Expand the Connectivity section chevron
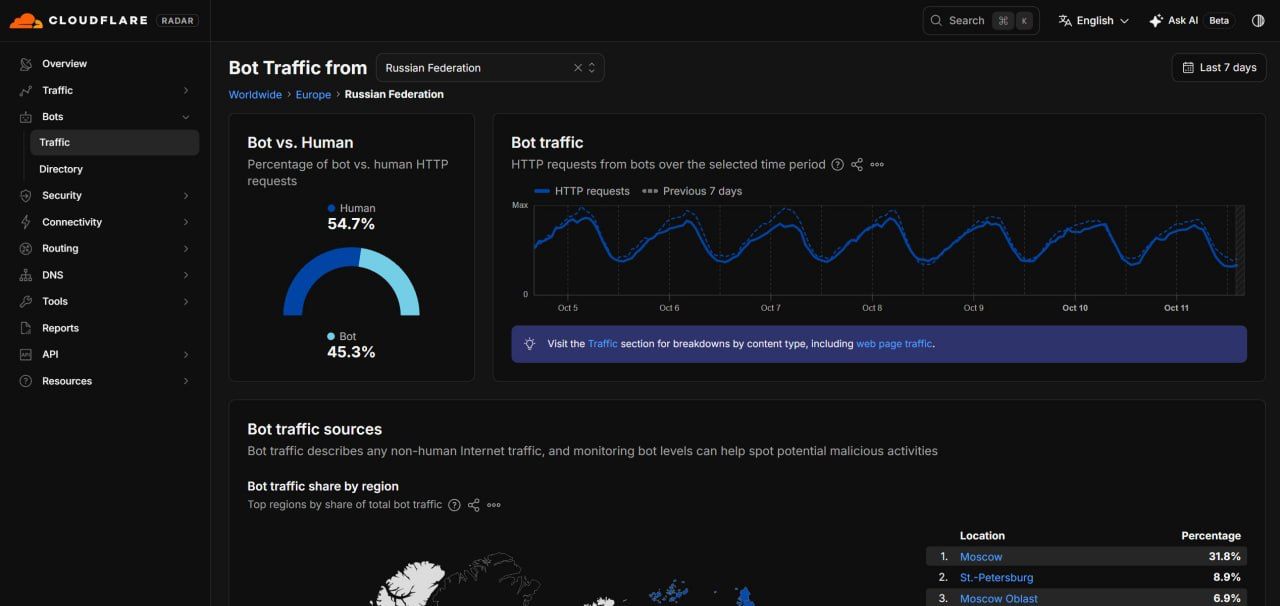This screenshot has height=606, width=1280. pos(186,222)
